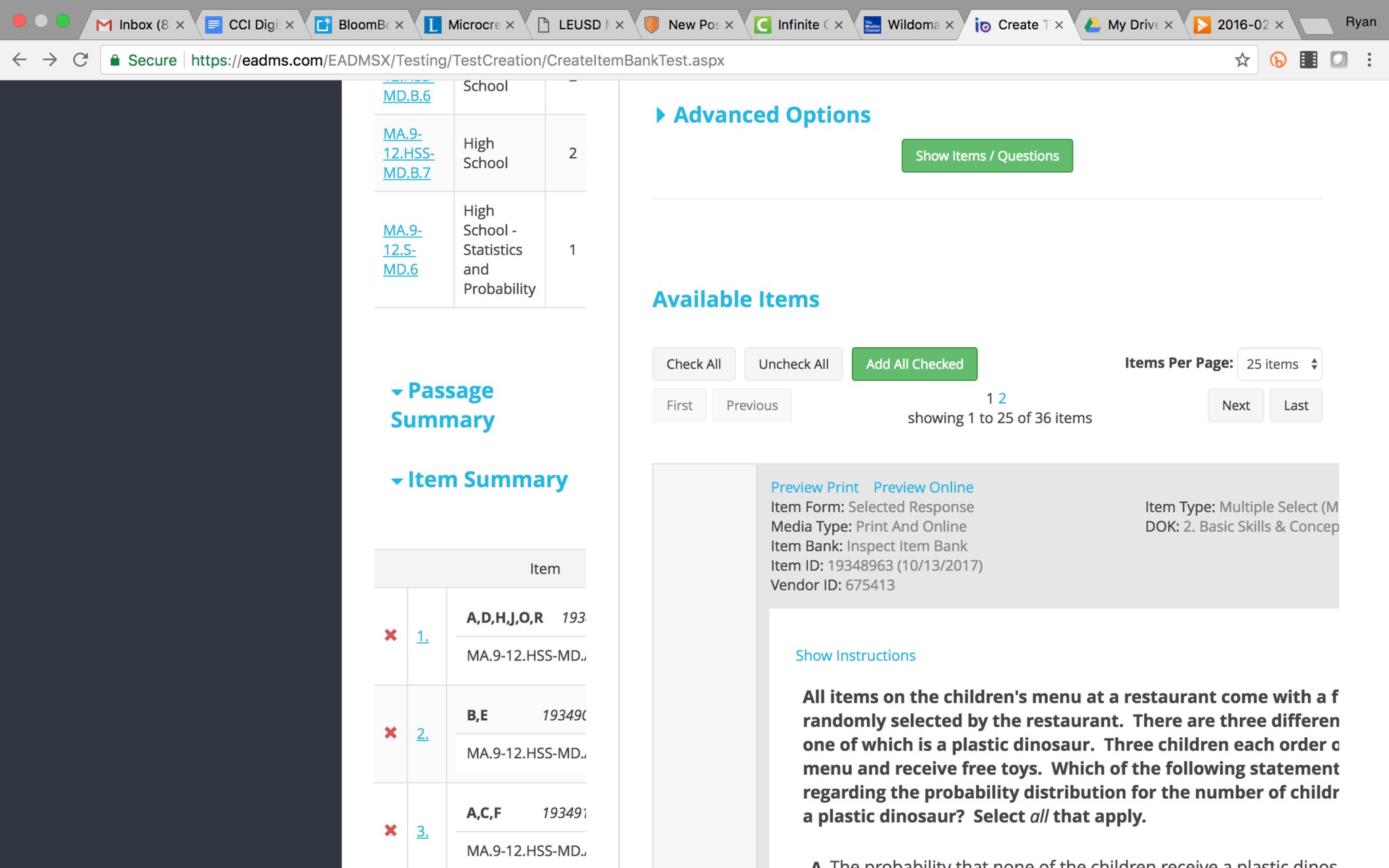
Task: Click Check All button
Action: point(693,364)
